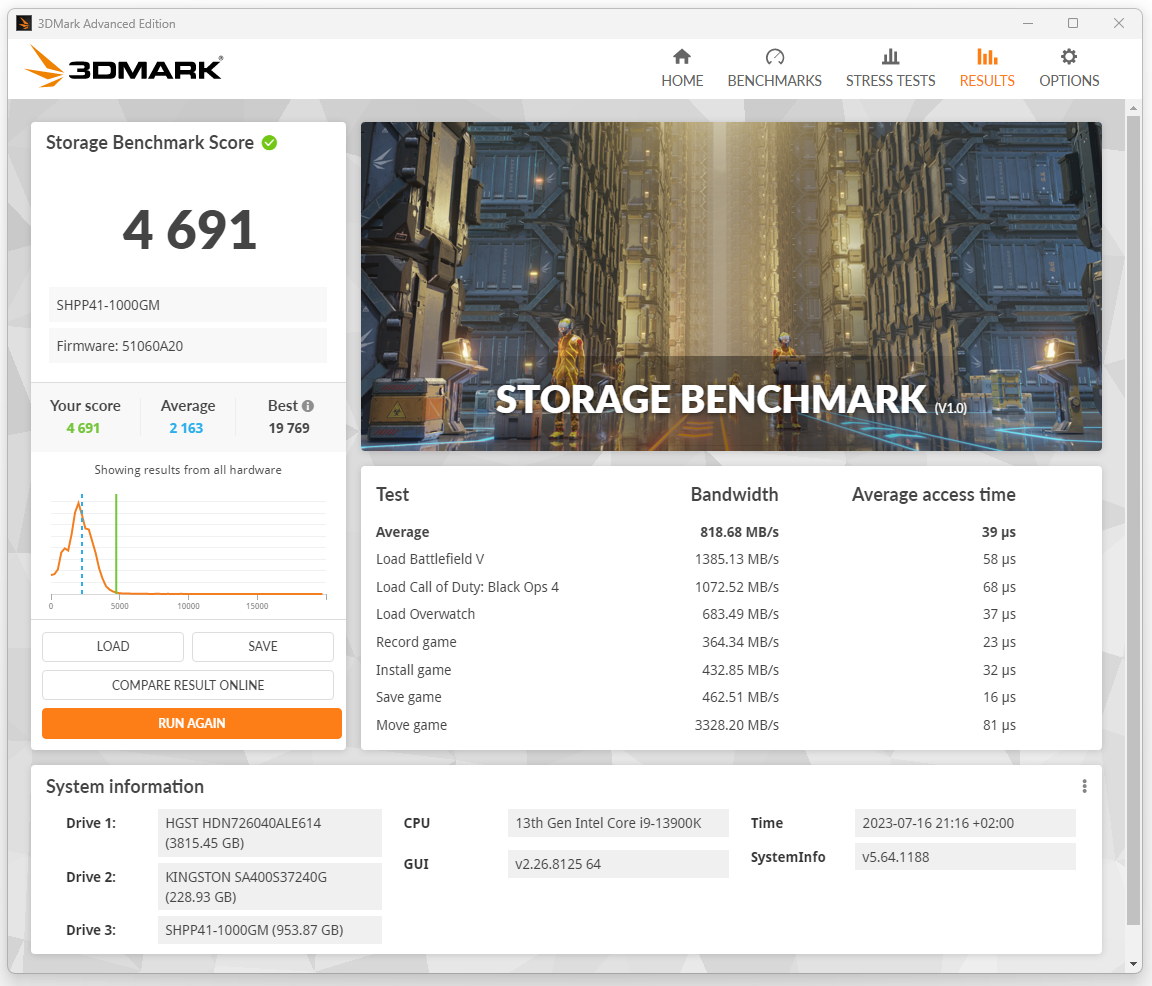The width and height of the screenshot is (1152, 986).
Task: Click the GUI version v2.26.8125 64
Action: pos(618,864)
